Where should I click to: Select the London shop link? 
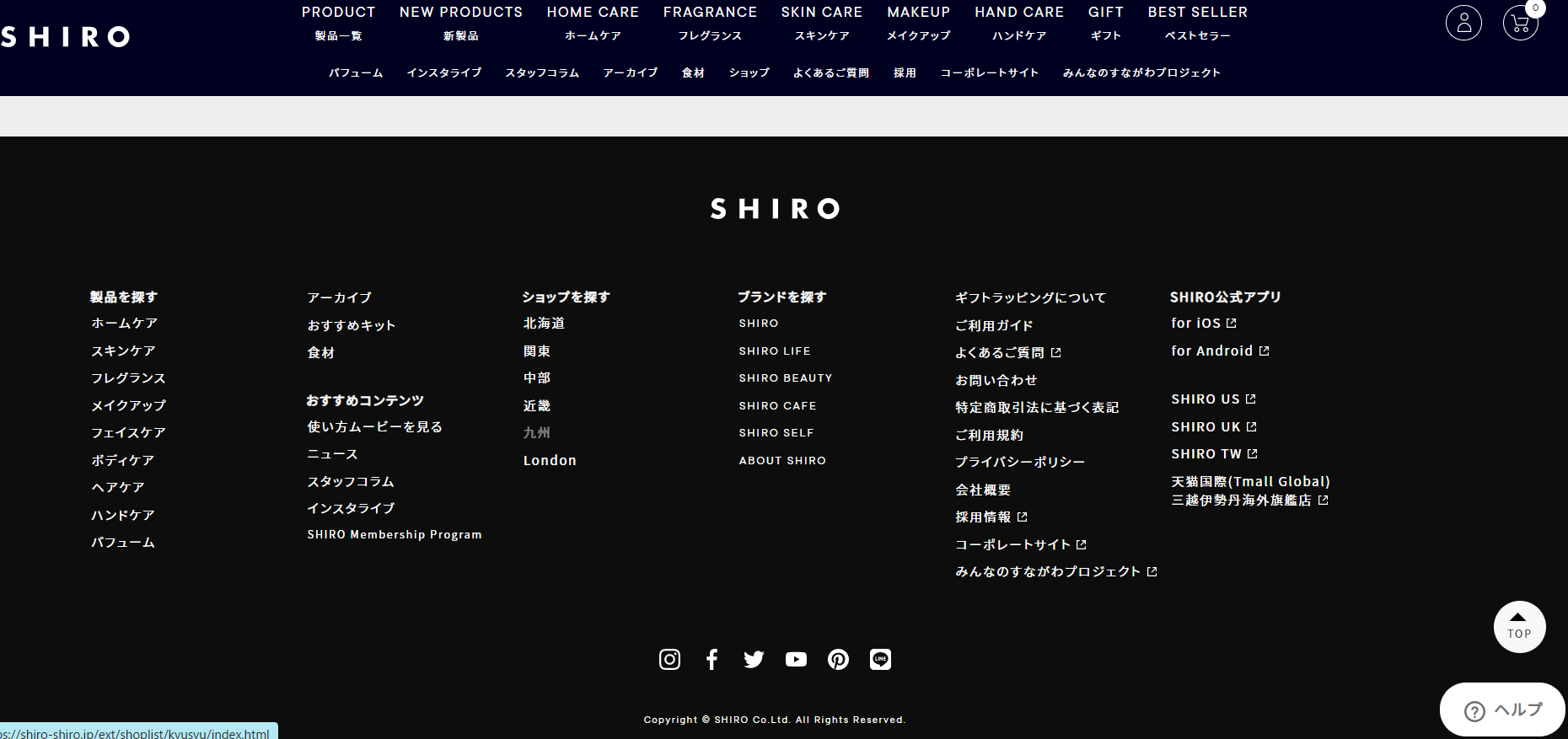550,460
